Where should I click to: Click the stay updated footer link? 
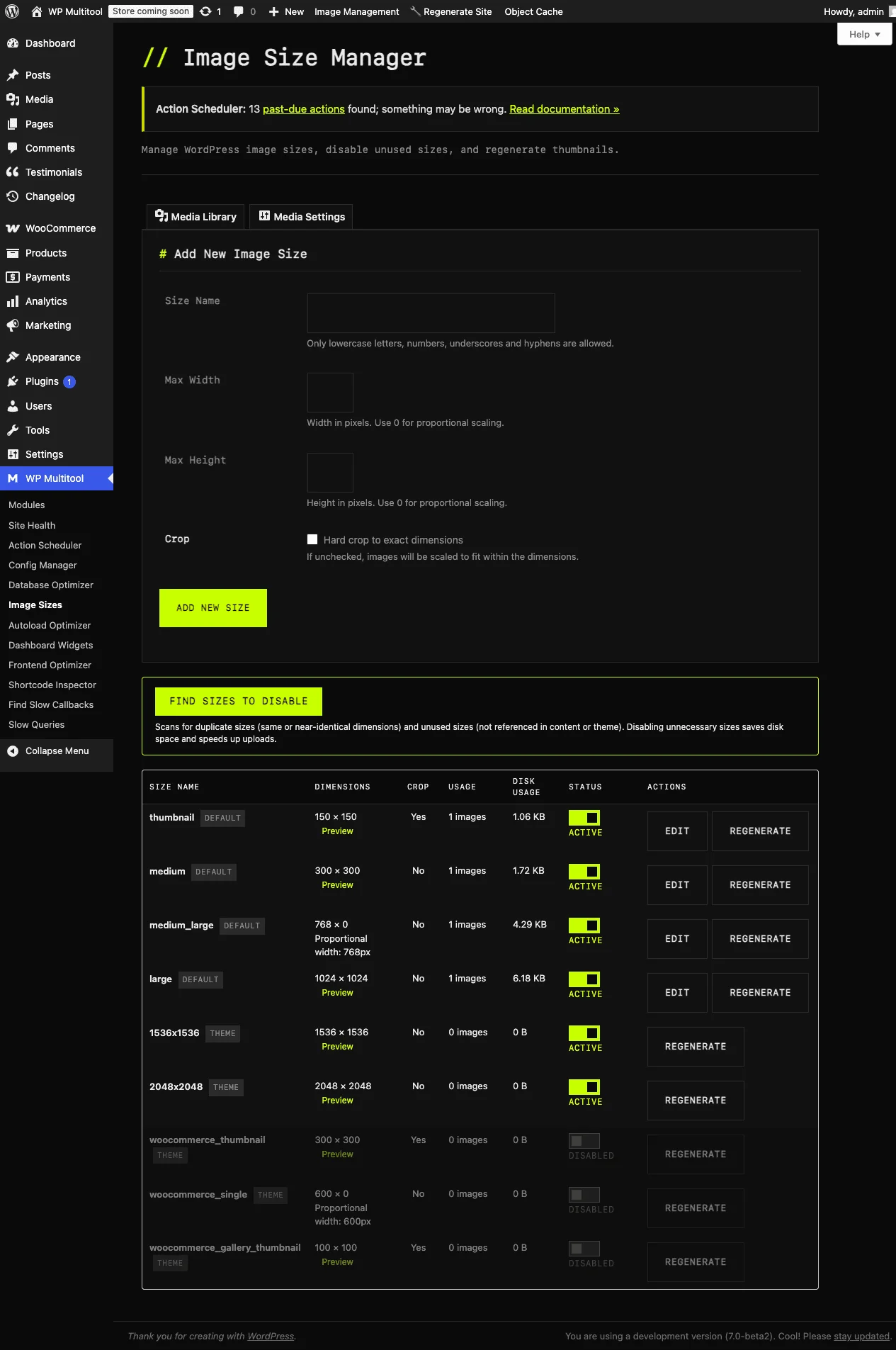861,1337
